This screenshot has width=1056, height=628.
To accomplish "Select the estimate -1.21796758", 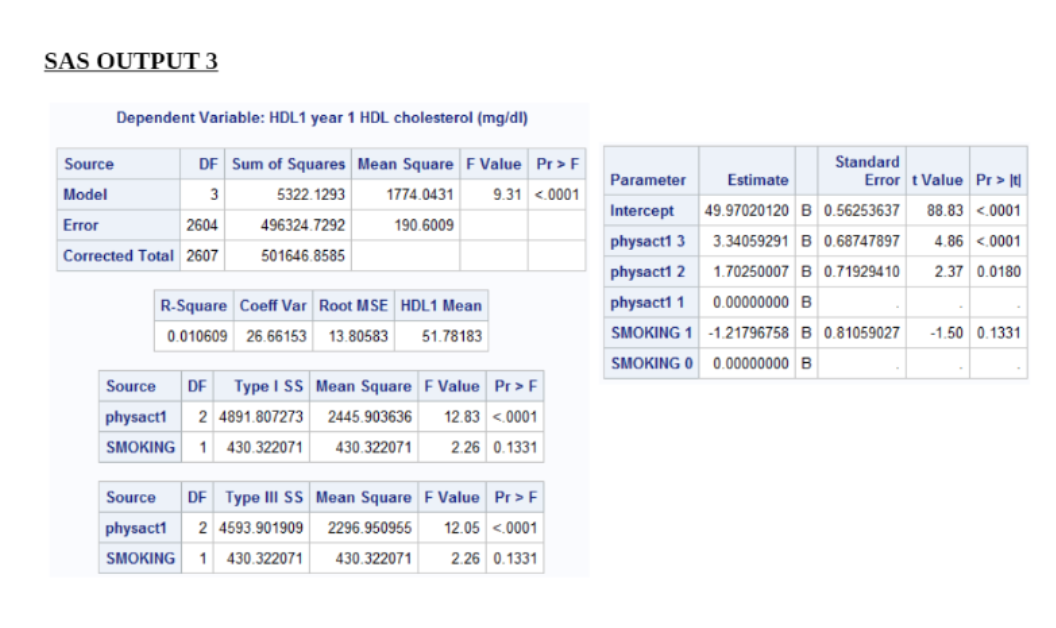I will click(748, 333).
